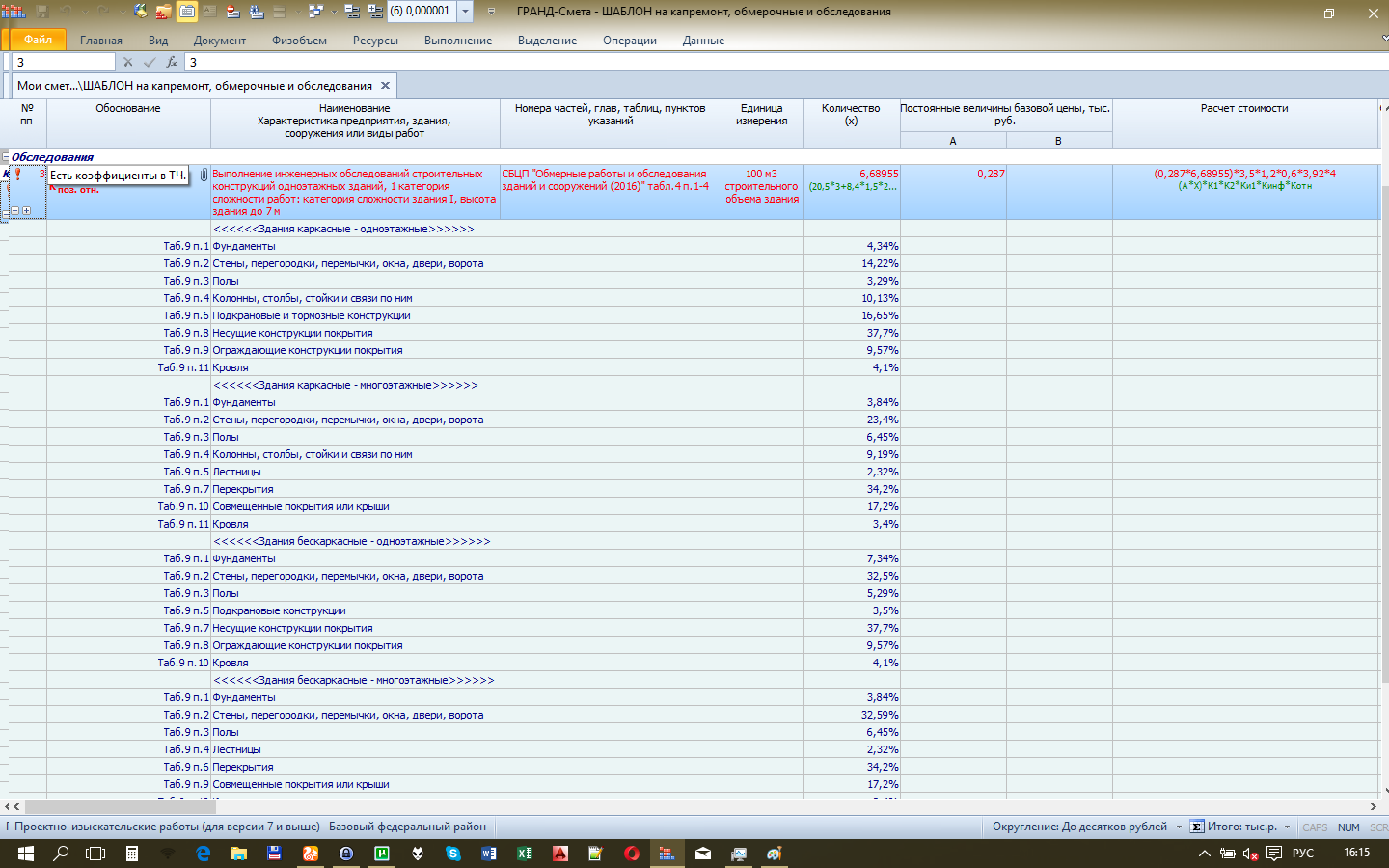This screenshot has height=868, width=1389.
Task: Expand row 3 details with the plus box
Action: point(26,210)
